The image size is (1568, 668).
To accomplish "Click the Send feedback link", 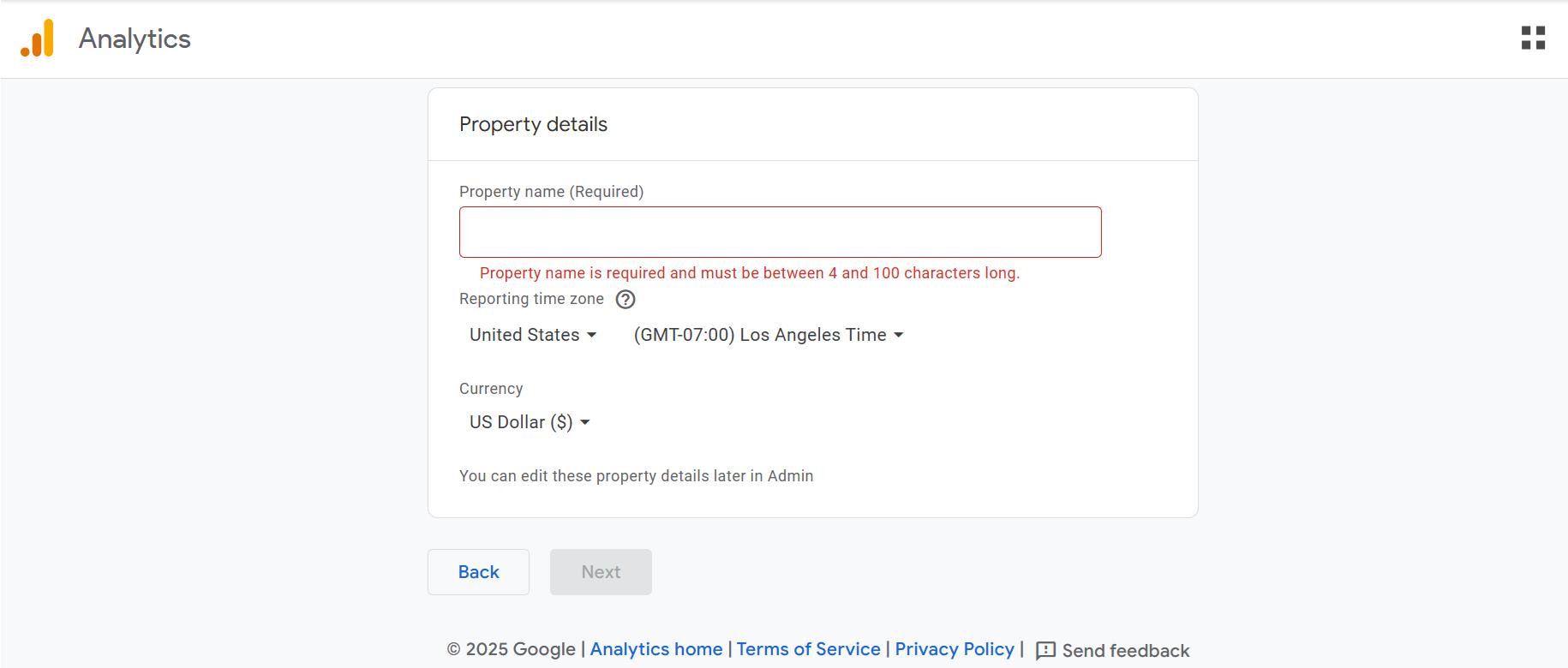I will [1126, 651].
